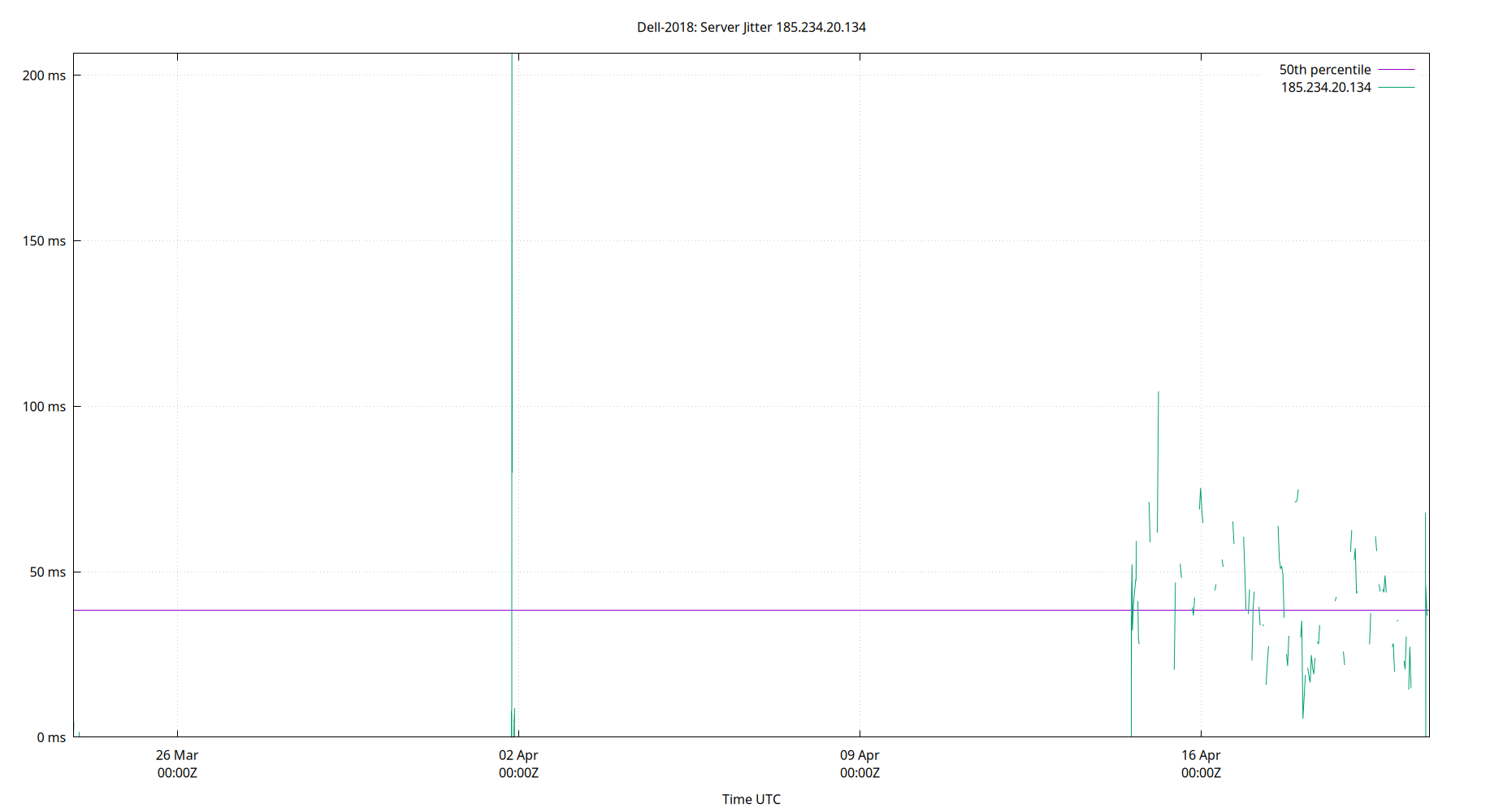The height and width of the screenshot is (812, 1503).
Task: Click the '50 ms' y-axis label
Action: click(48, 572)
